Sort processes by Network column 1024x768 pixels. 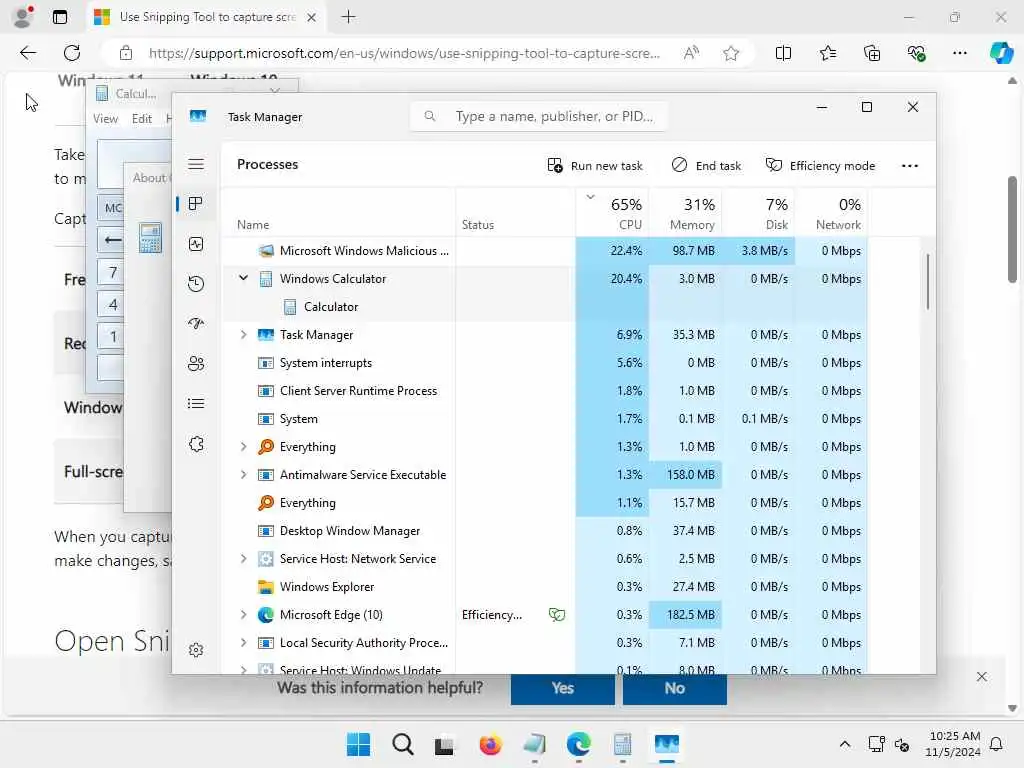[x=832, y=213]
